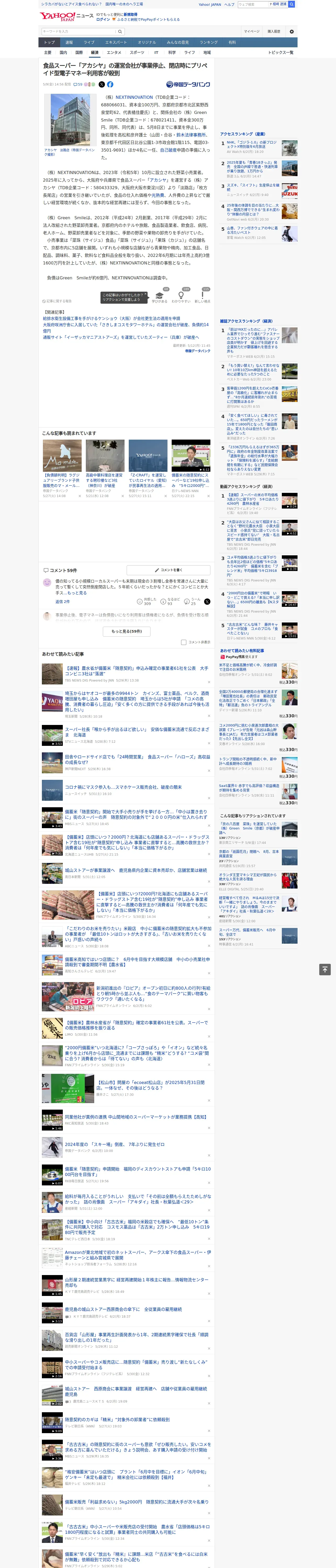Share the first comment on X
Viewport: 336px width, 1568px height.
(x=207, y=601)
